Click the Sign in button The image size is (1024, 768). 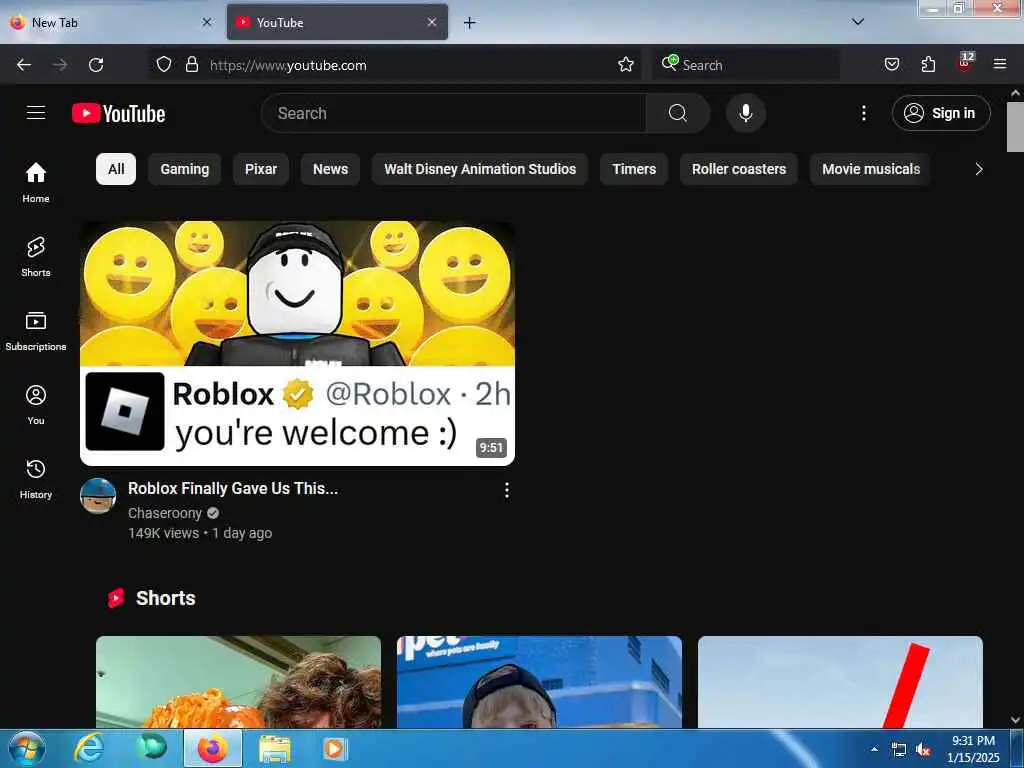(941, 113)
